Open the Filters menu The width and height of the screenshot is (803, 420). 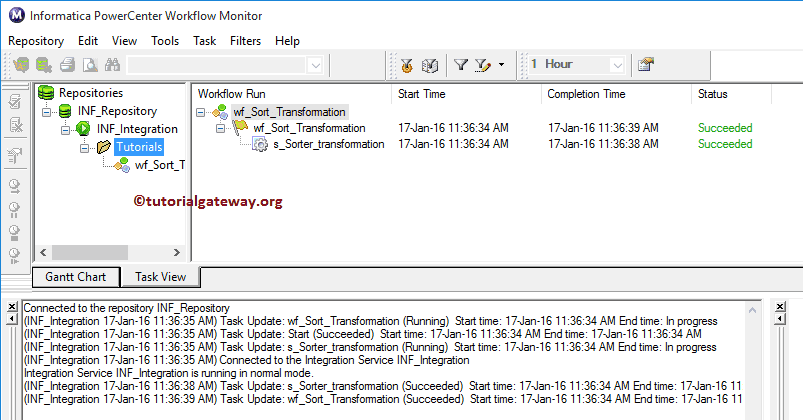click(245, 41)
